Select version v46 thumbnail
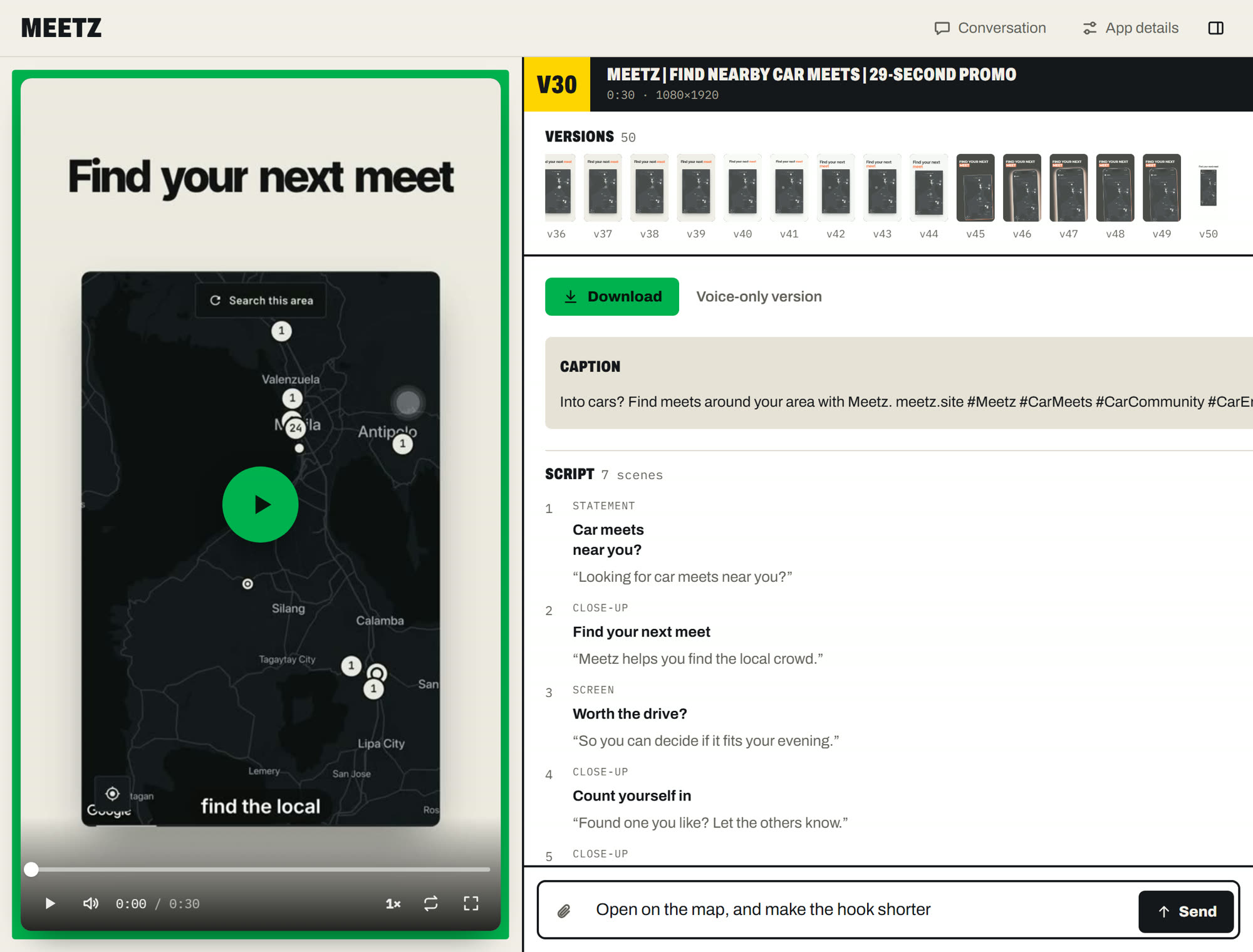This screenshot has width=1253, height=952. 1022,188
